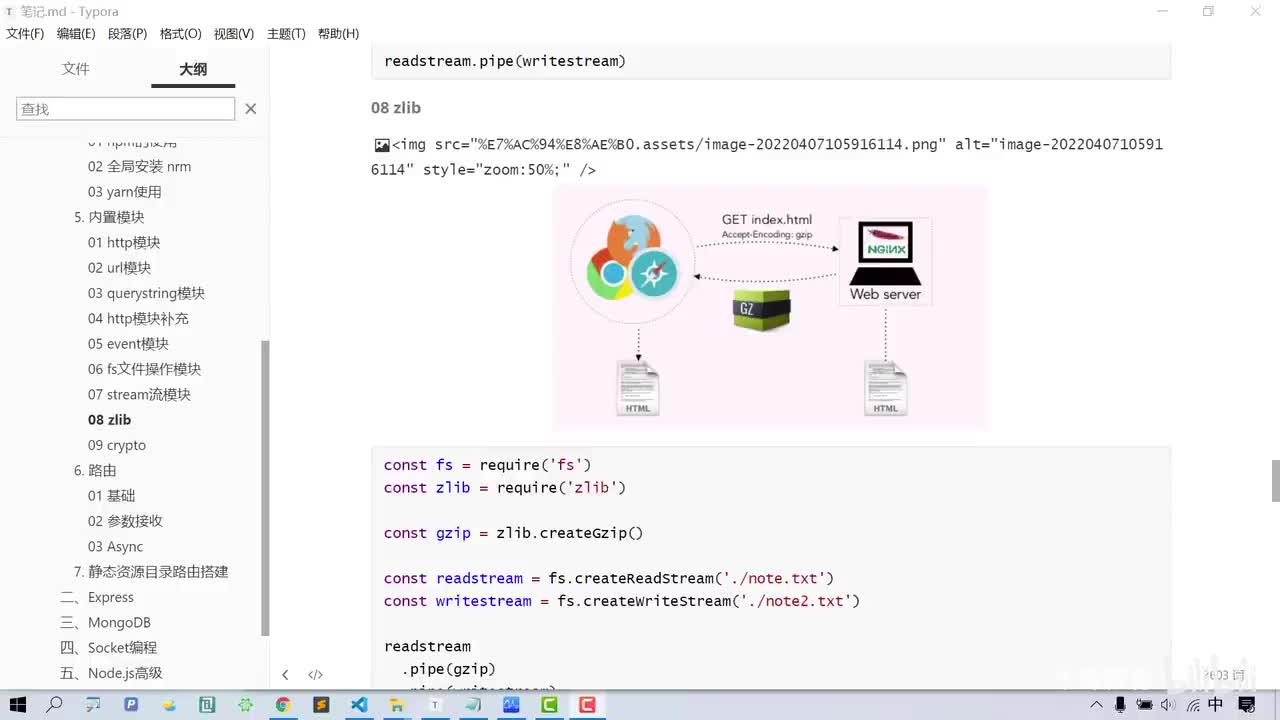This screenshot has width=1280, height=720.
Task: Click the inline image icon before the img tag
Action: click(381, 145)
